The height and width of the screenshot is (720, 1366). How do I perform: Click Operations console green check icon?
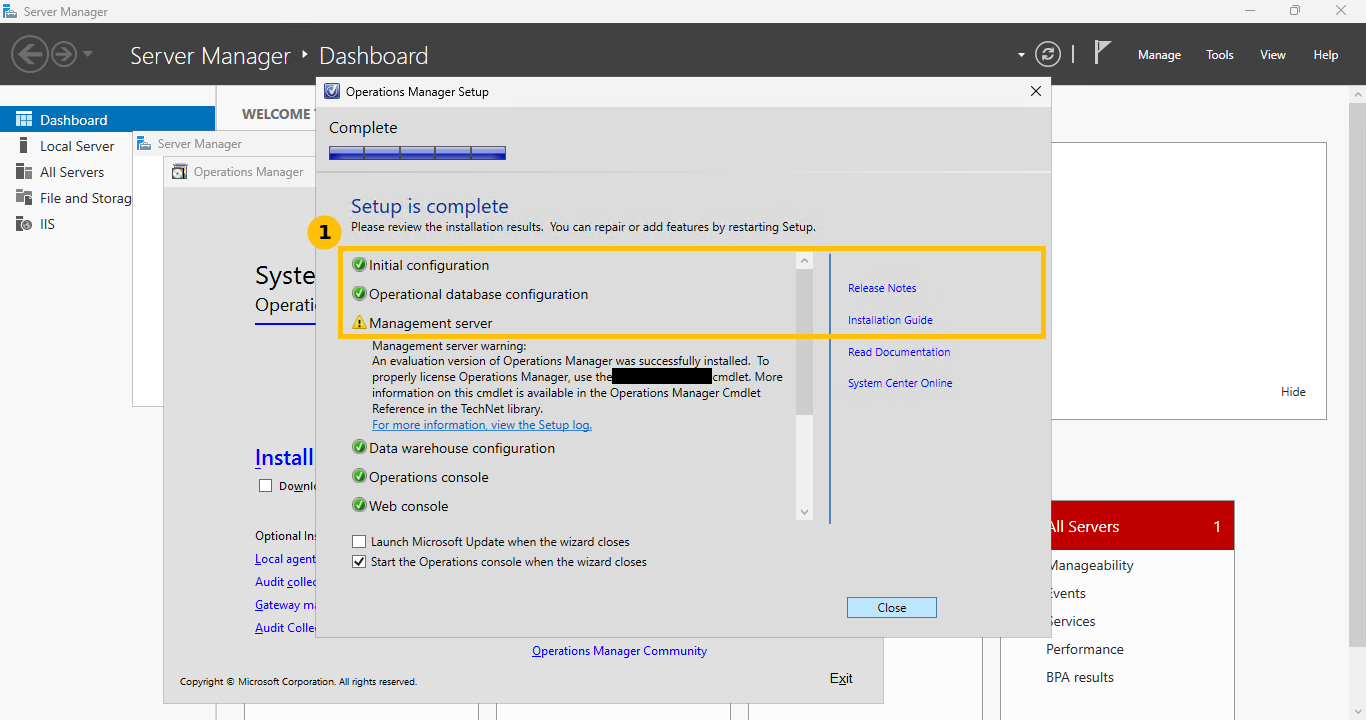pyautogui.click(x=360, y=477)
